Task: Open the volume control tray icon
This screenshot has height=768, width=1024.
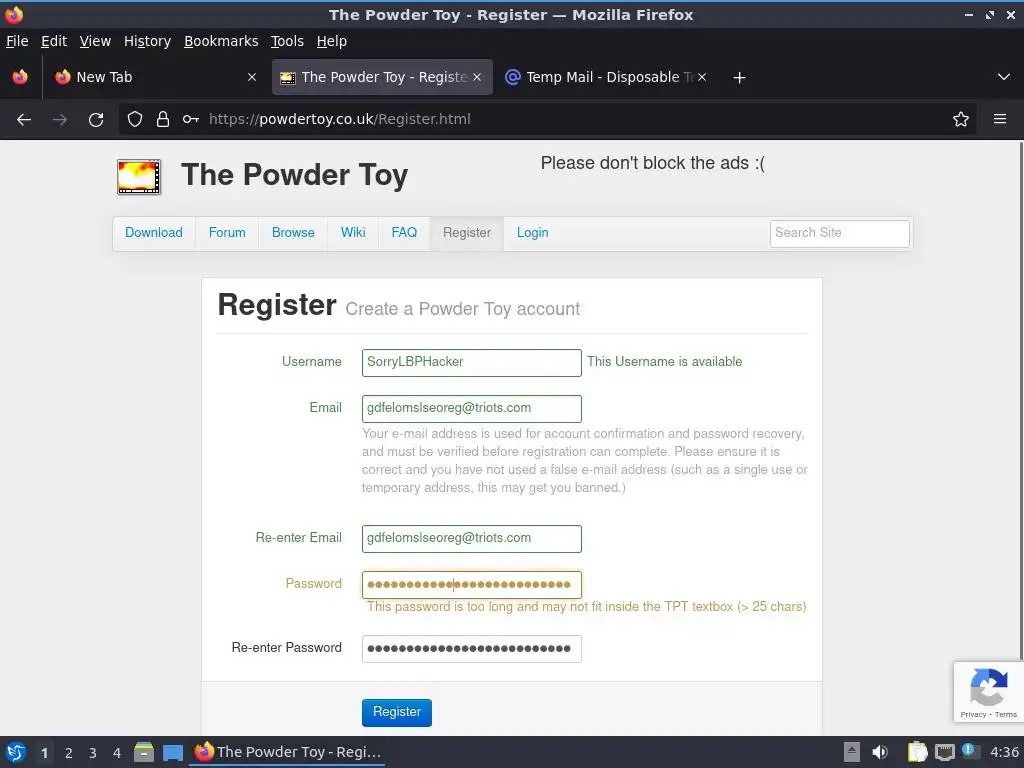Action: click(x=880, y=752)
